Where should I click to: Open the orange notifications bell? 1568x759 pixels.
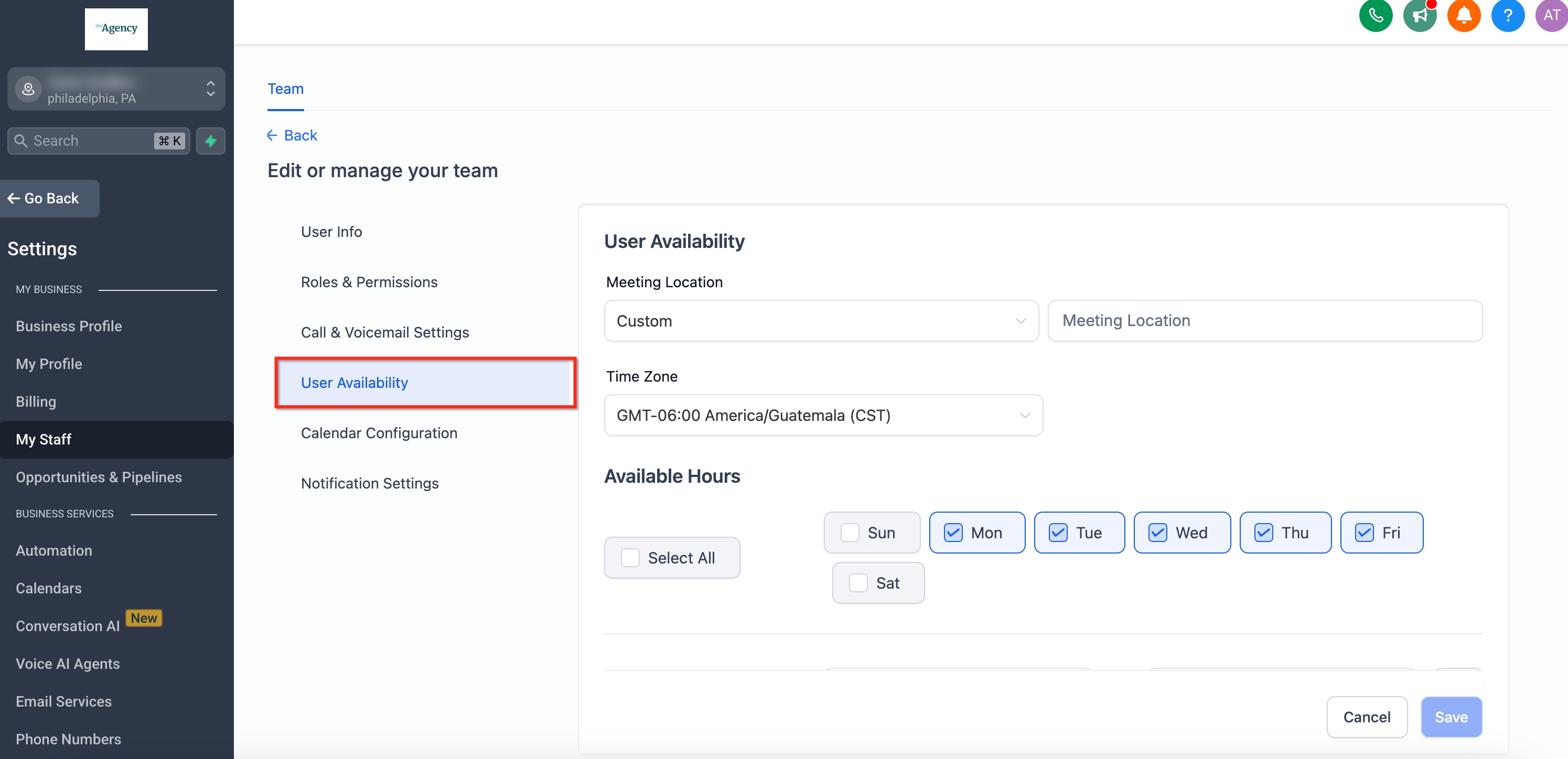coord(1463,15)
